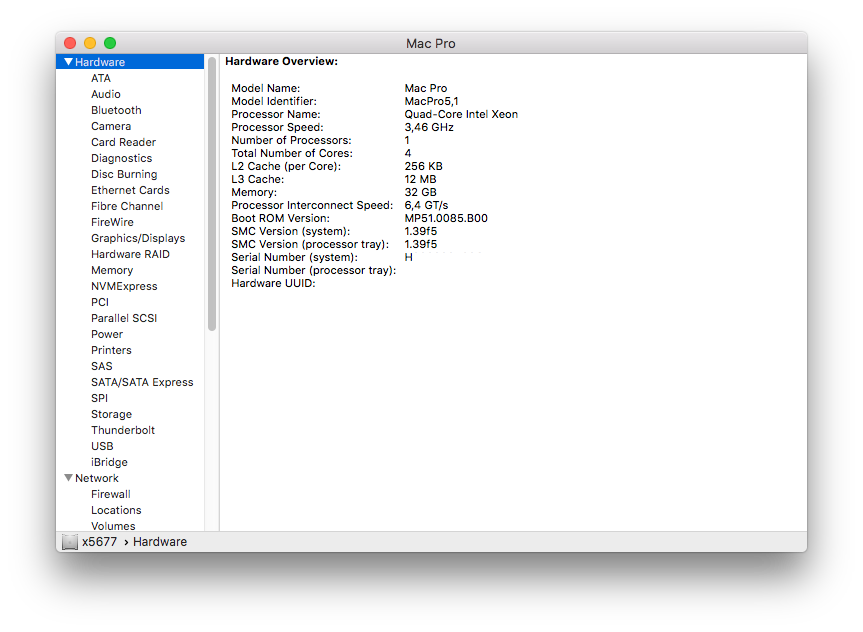Show Parallel SCSI details
863x632 pixels.
pyautogui.click(x=124, y=318)
